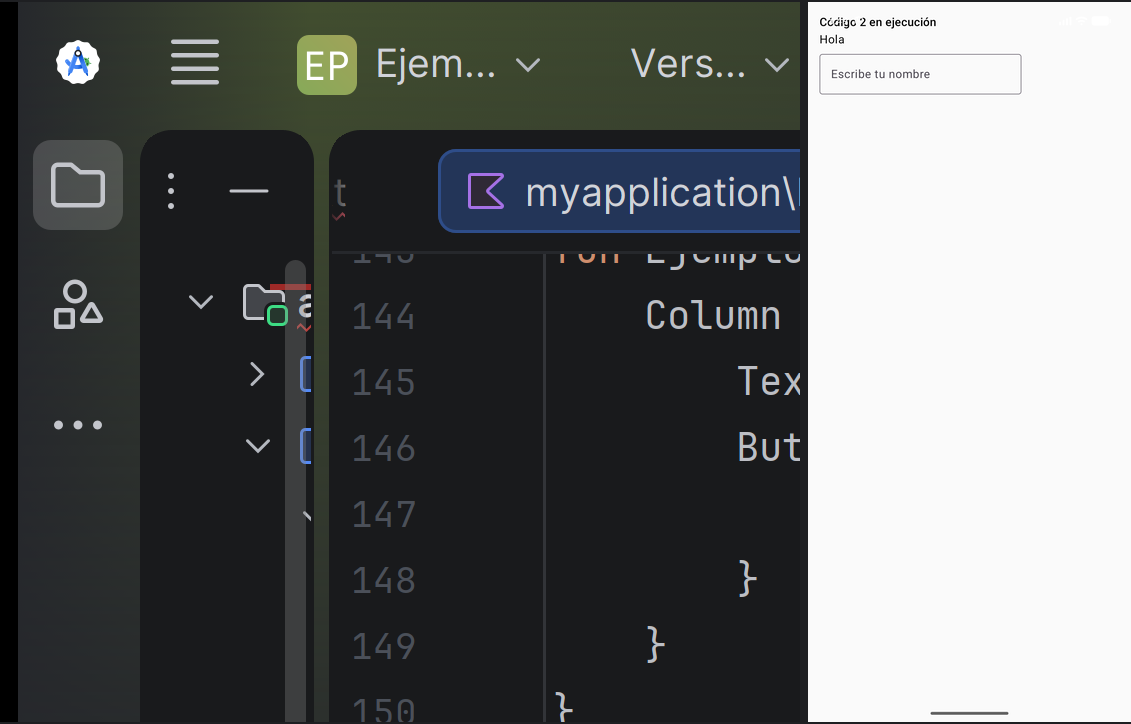This screenshot has height=724, width=1131.
Task: Focus the Escribe tu nombre field
Action: coord(920,74)
